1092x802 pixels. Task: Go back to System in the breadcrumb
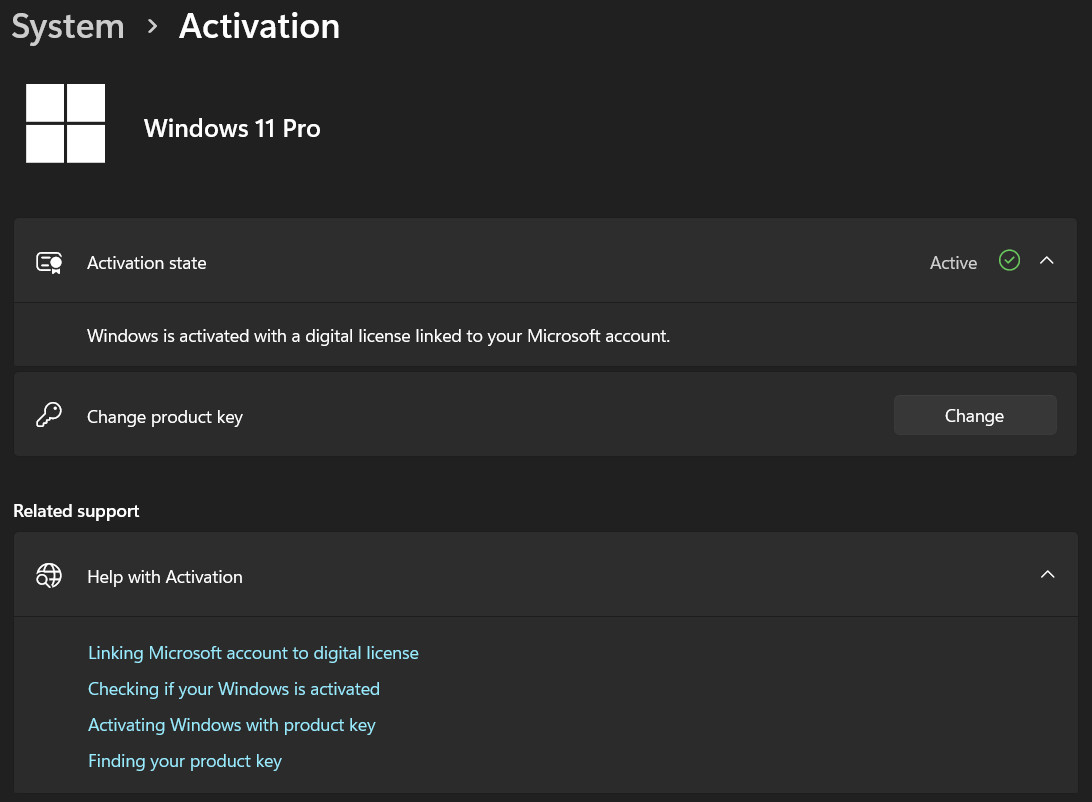pyautogui.click(x=68, y=27)
